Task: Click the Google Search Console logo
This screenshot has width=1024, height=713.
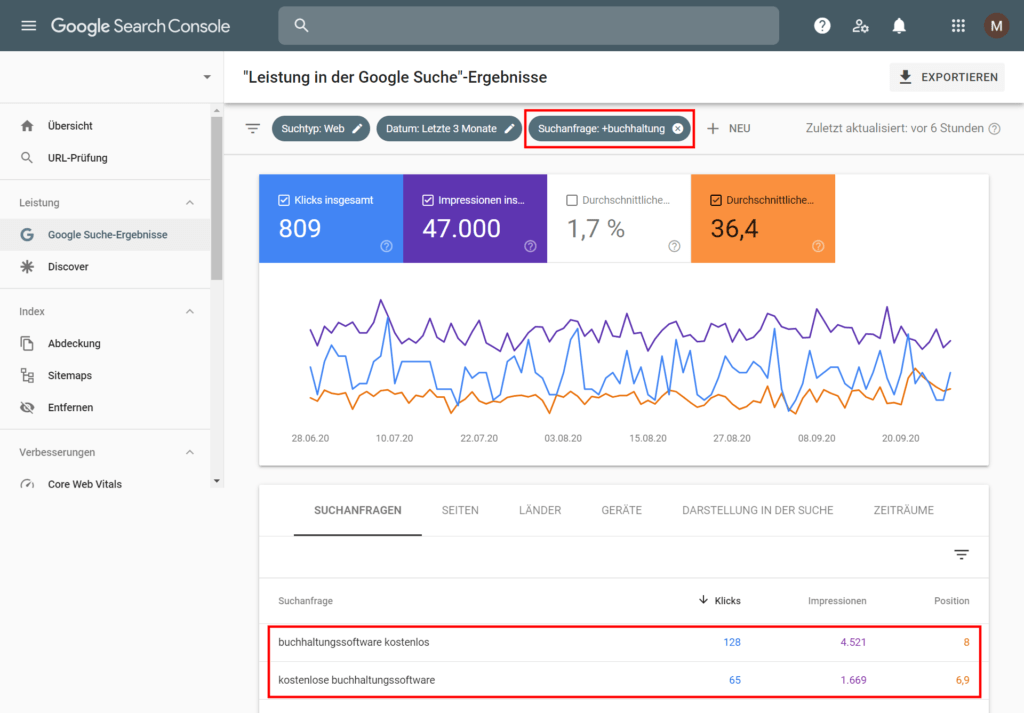Action: 140,25
